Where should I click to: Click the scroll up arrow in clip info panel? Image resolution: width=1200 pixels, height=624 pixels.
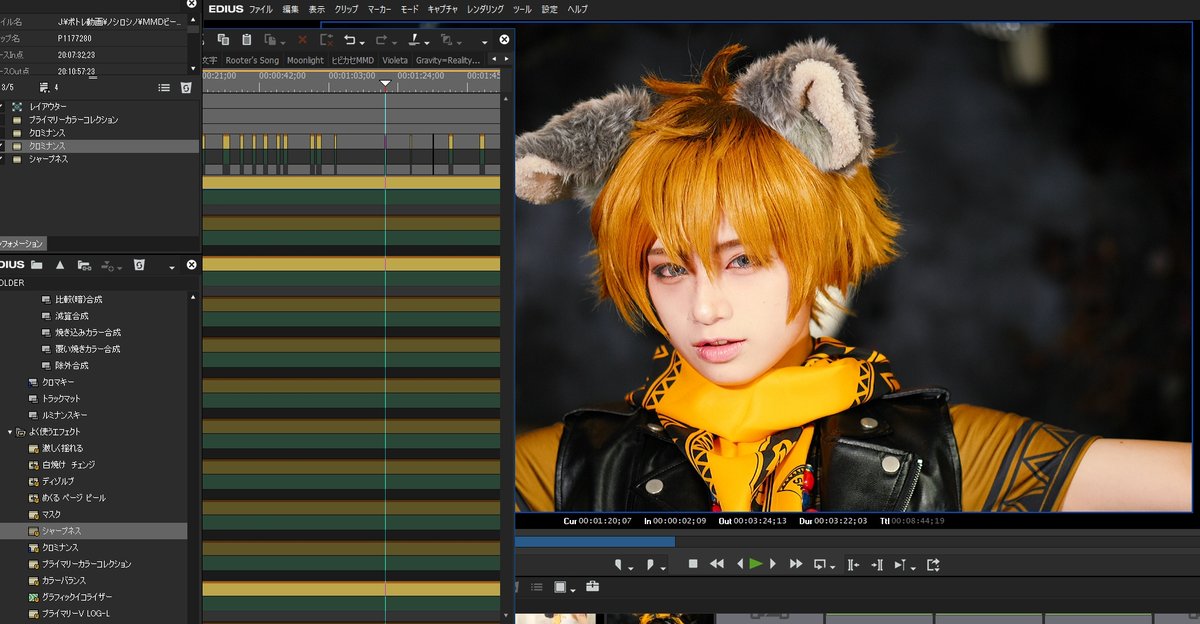point(193,20)
